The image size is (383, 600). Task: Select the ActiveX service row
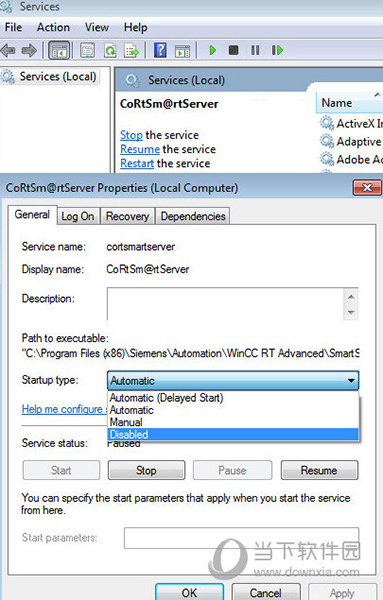click(x=351, y=123)
